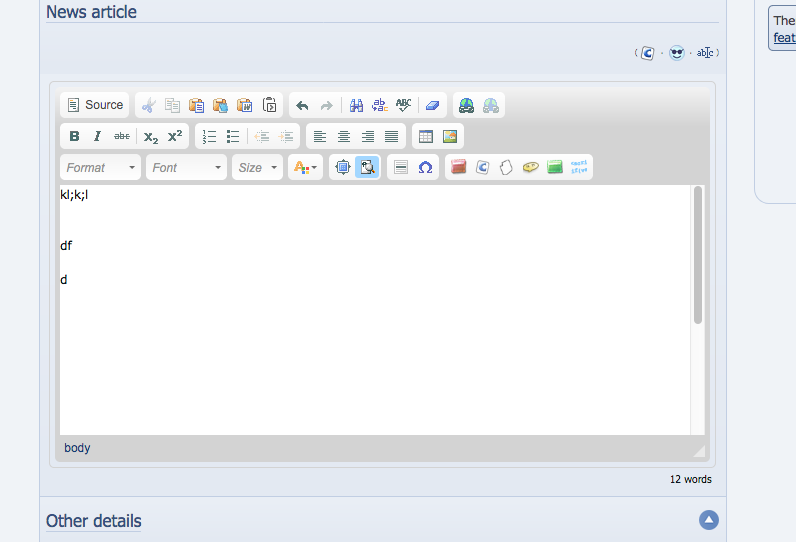Toggle bold formatting

pos(74,136)
